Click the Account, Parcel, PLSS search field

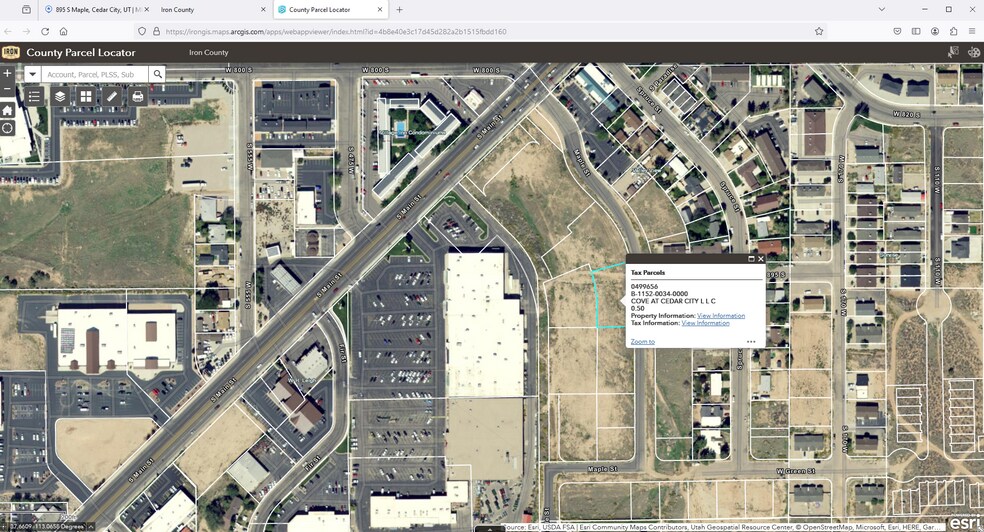point(95,74)
